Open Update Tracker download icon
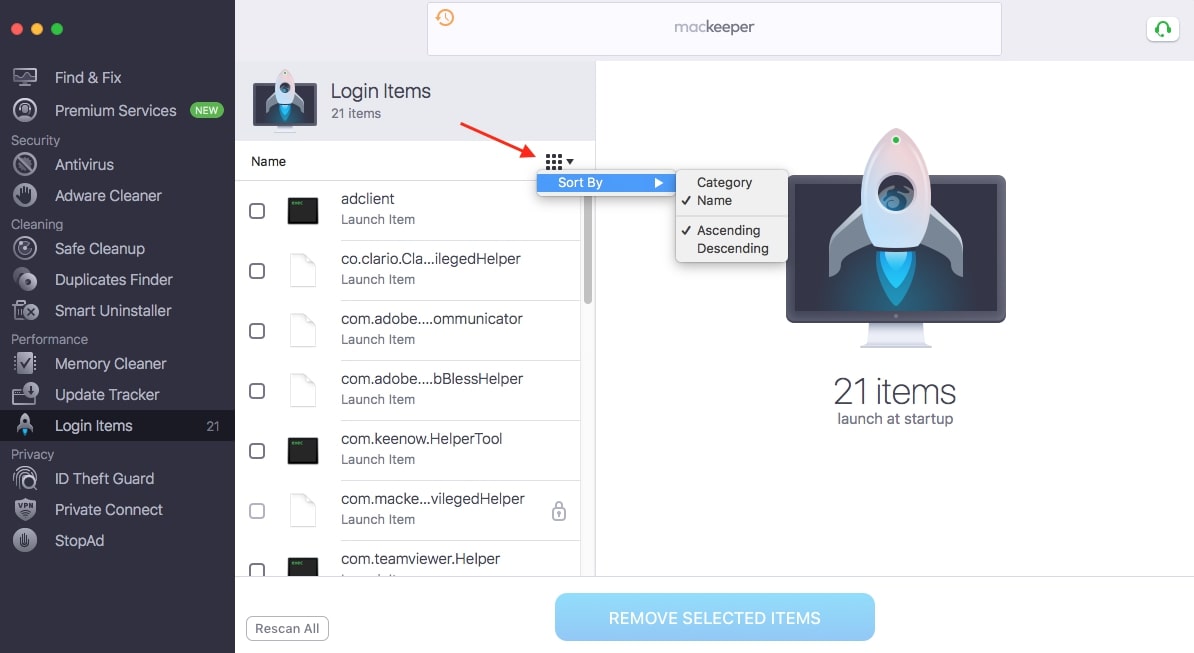This screenshot has width=1194, height=653. coord(24,394)
